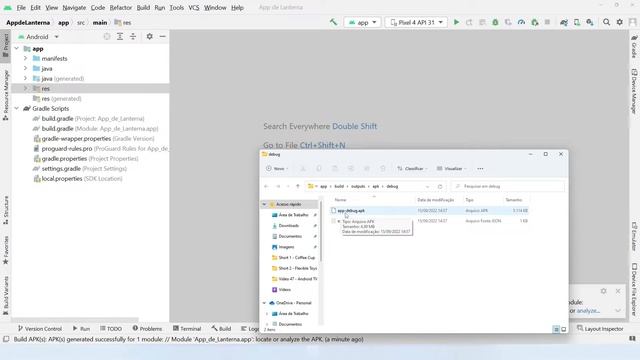This screenshot has height=360, width=640.
Task: Open See more ellipsis in Explorer toolbar
Action: tap(480, 169)
